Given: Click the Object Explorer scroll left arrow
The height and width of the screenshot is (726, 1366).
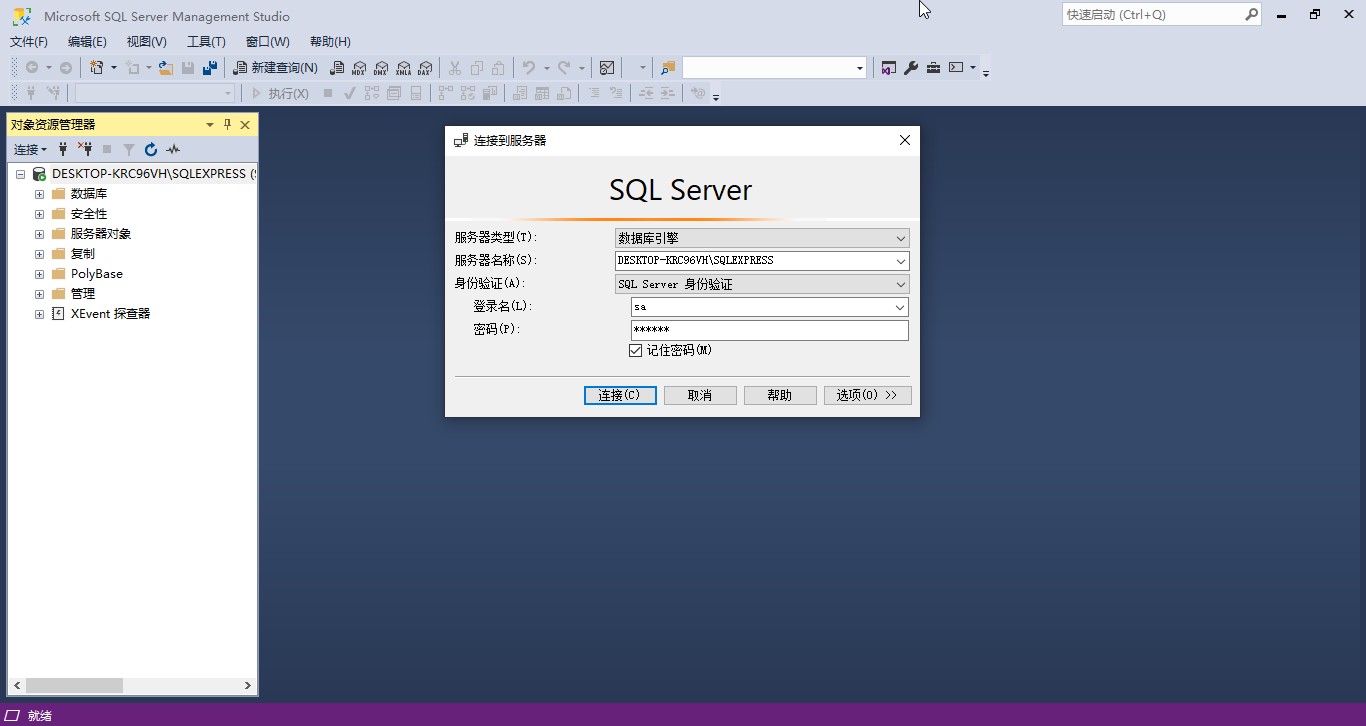Looking at the screenshot, I should coord(17,685).
